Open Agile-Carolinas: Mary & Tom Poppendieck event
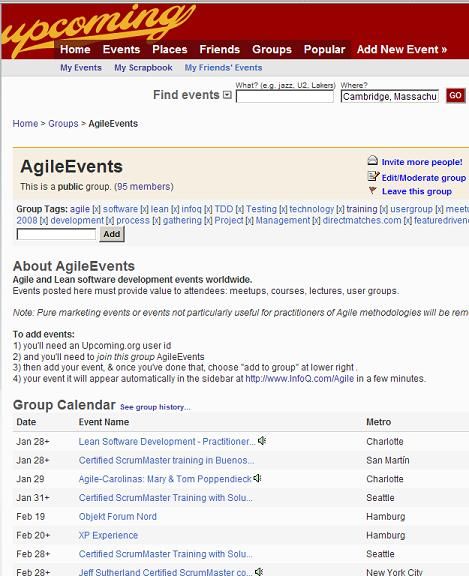 pyautogui.click(x=165, y=479)
